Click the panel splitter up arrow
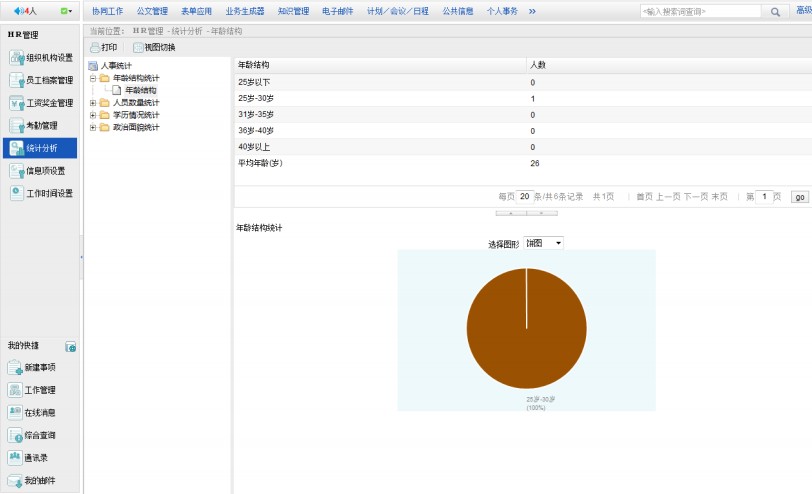The image size is (812, 494). [x=511, y=213]
